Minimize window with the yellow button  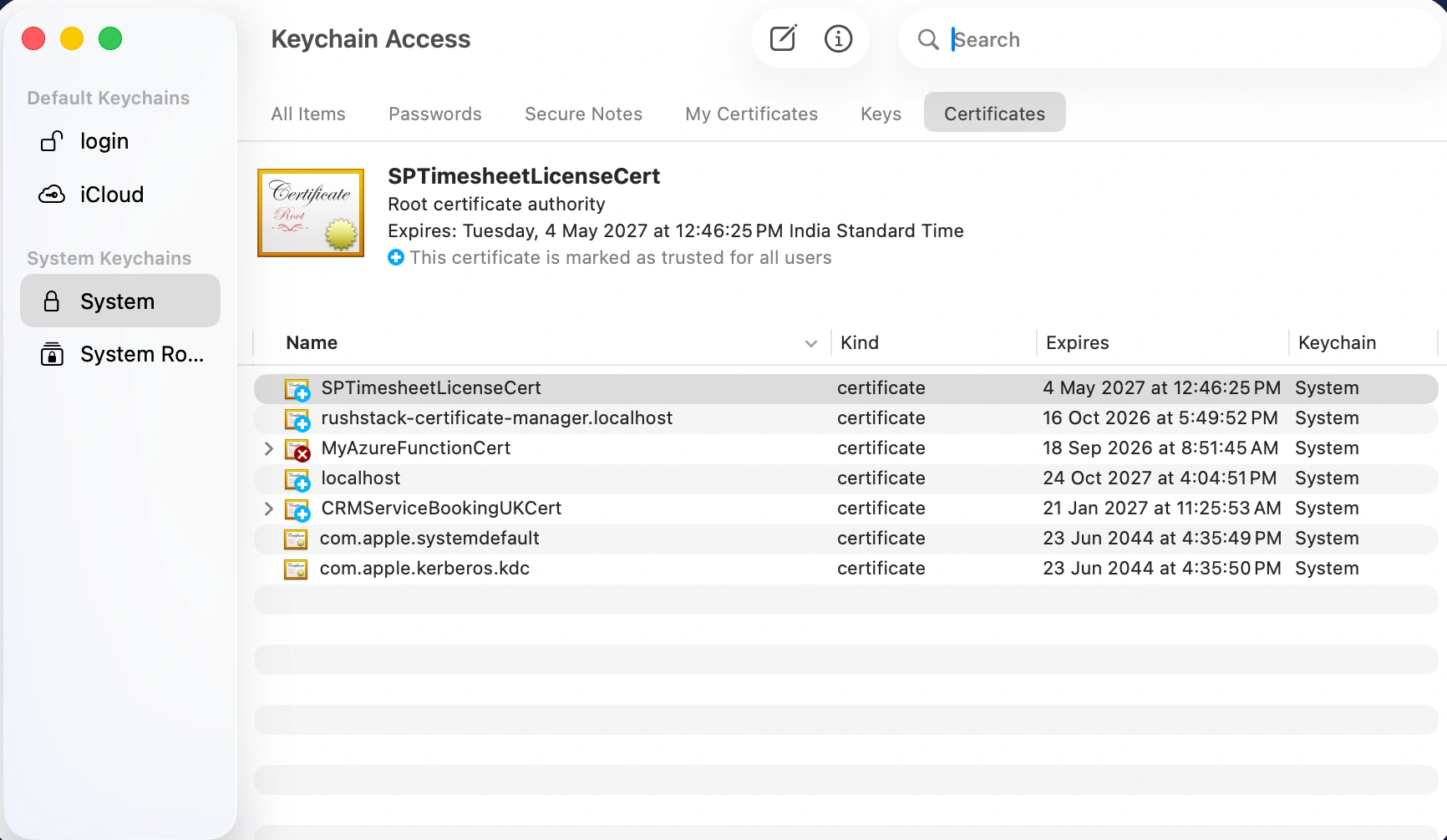pyautogui.click(x=72, y=38)
